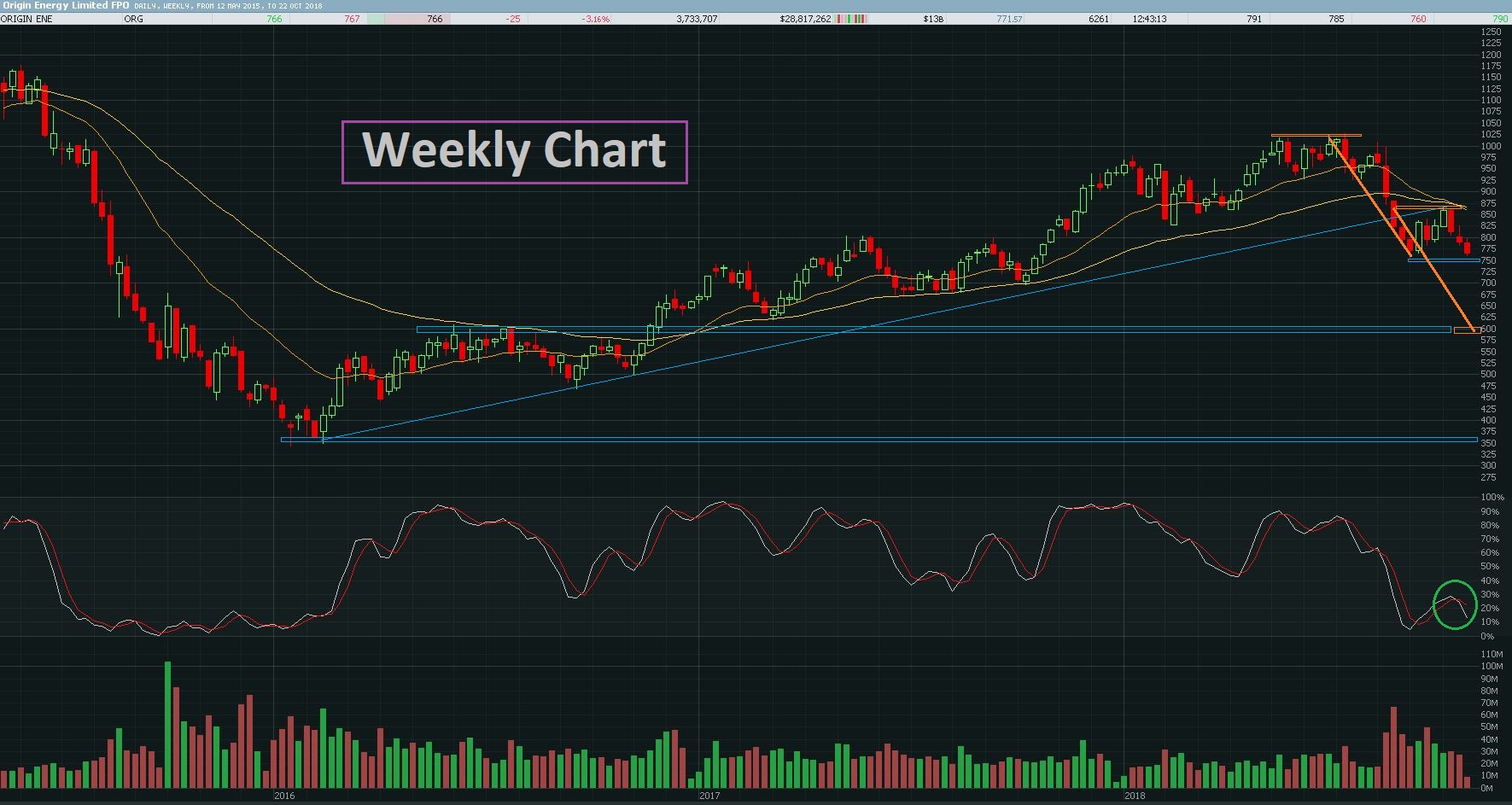Viewport: 1512px width, 805px height.
Task: Click the -25 price change cell
Action: click(513, 19)
